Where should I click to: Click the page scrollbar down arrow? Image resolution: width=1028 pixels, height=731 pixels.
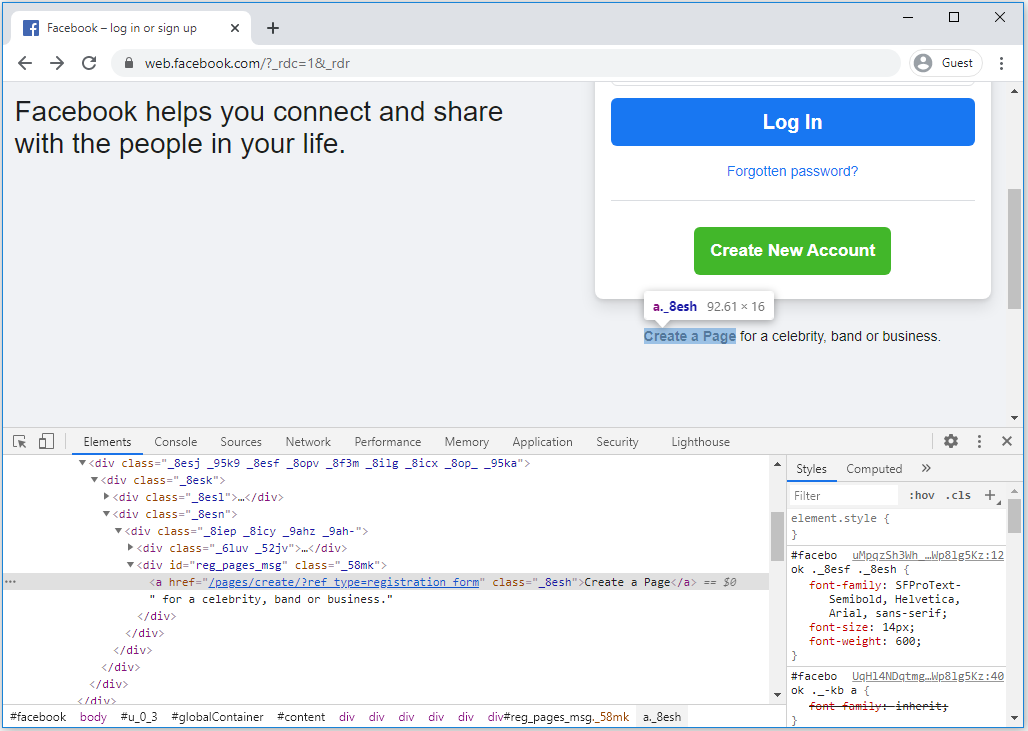coord(1014,418)
